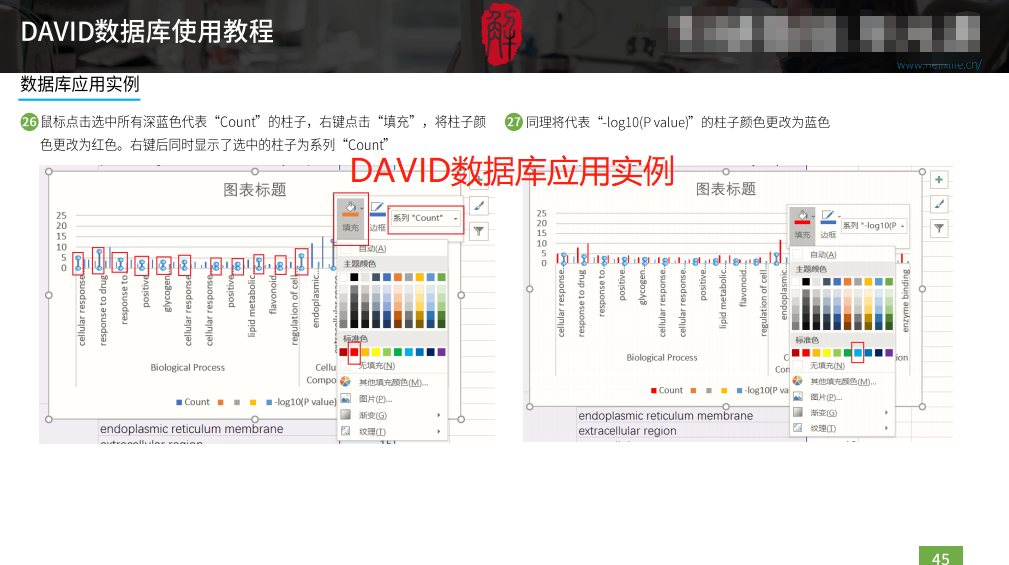Select right cell endoplasmic reticulum membrane
Screen dimensions: 1009x565
tap(665, 416)
